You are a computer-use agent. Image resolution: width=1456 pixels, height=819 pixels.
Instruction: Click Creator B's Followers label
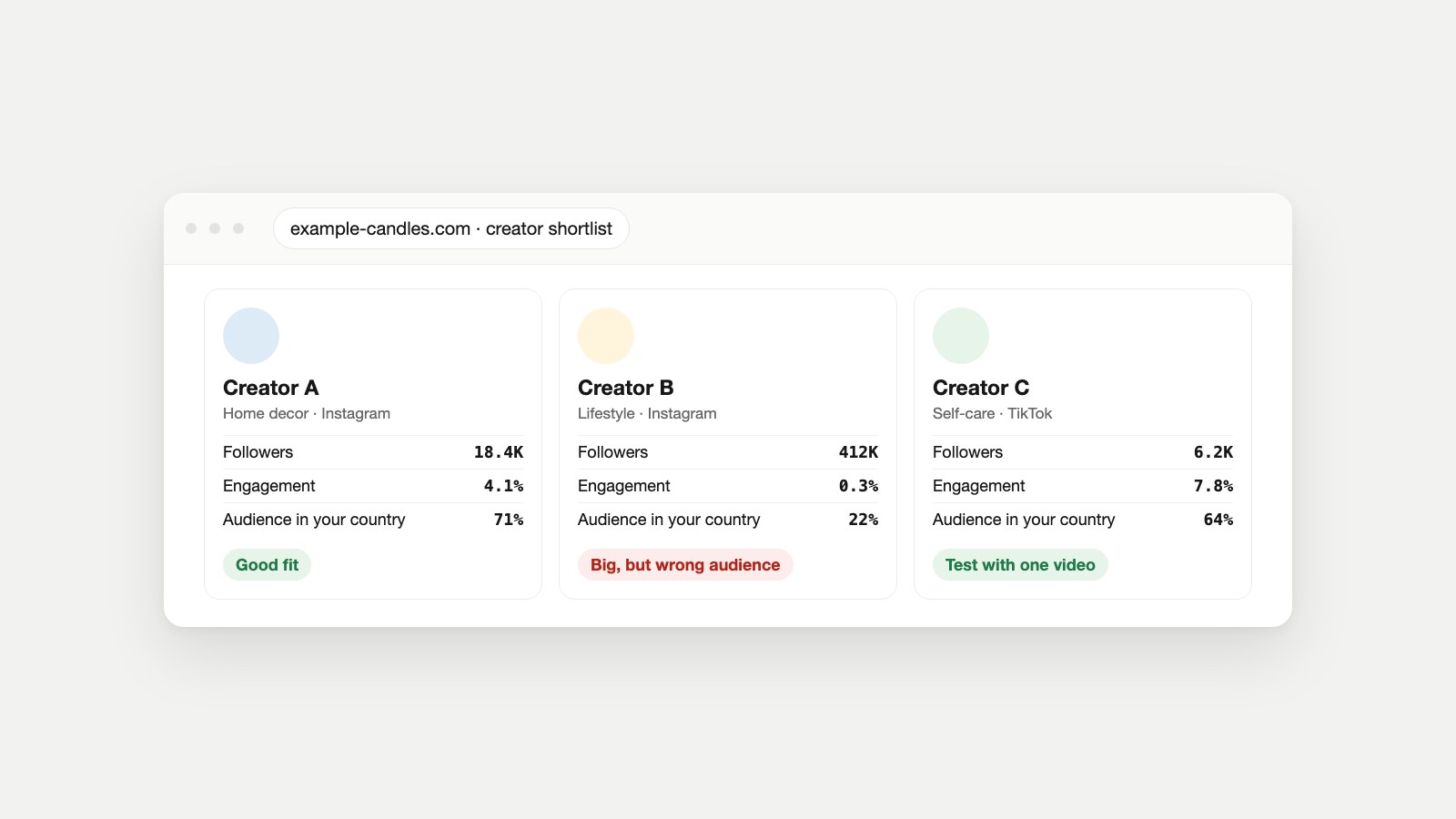click(612, 452)
